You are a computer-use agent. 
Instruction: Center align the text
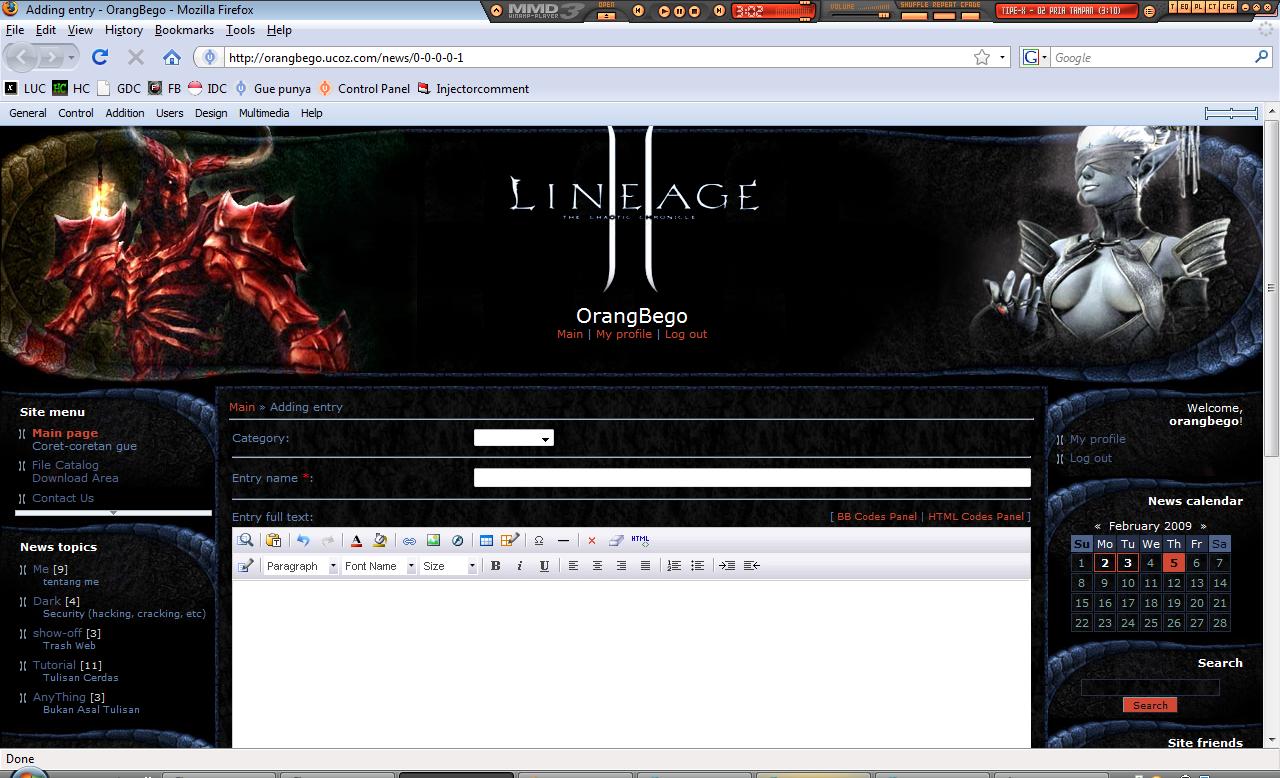[x=597, y=565]
